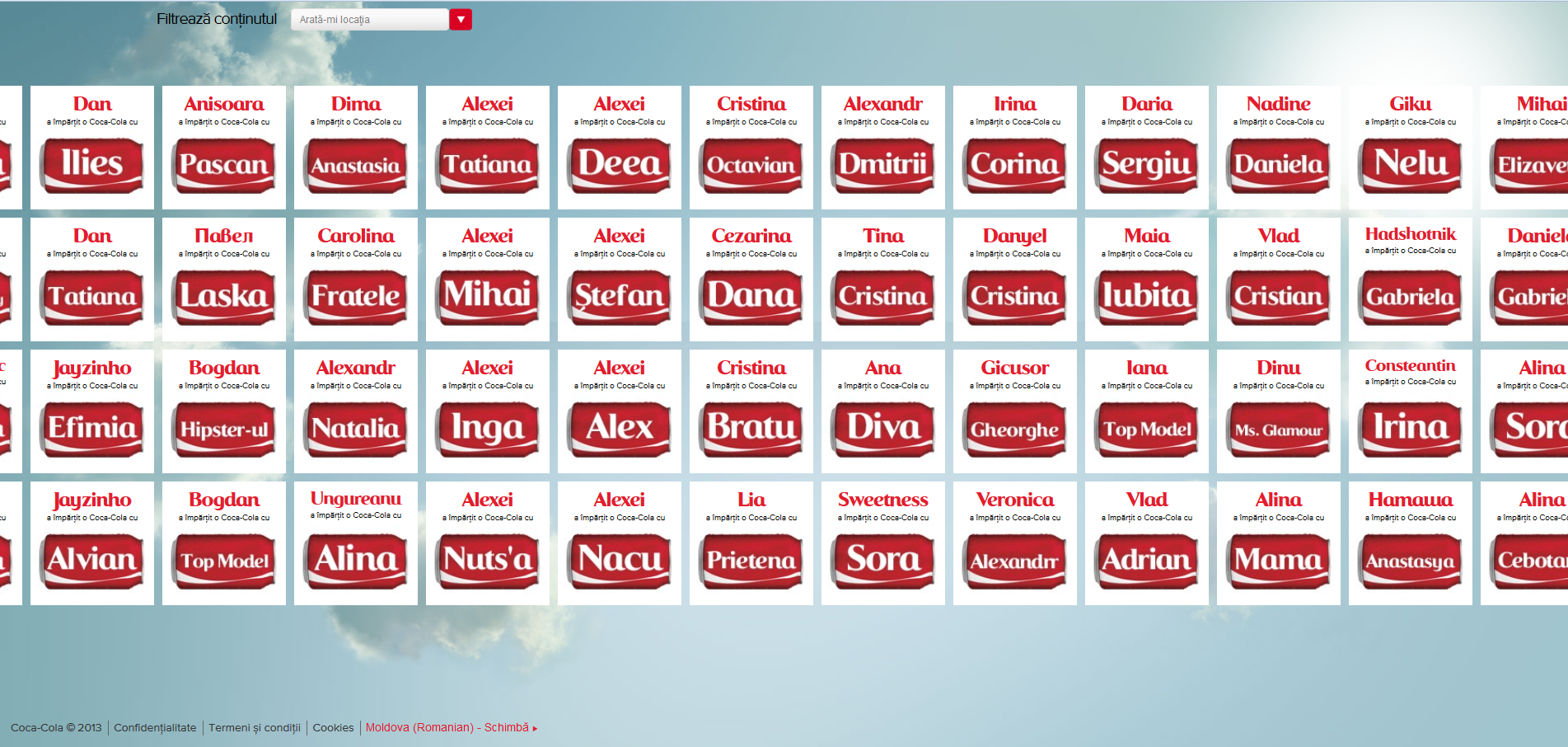The image size is (1568, 747).
Task: Open the Cristina and Octavian card
Action: (751, 148)
